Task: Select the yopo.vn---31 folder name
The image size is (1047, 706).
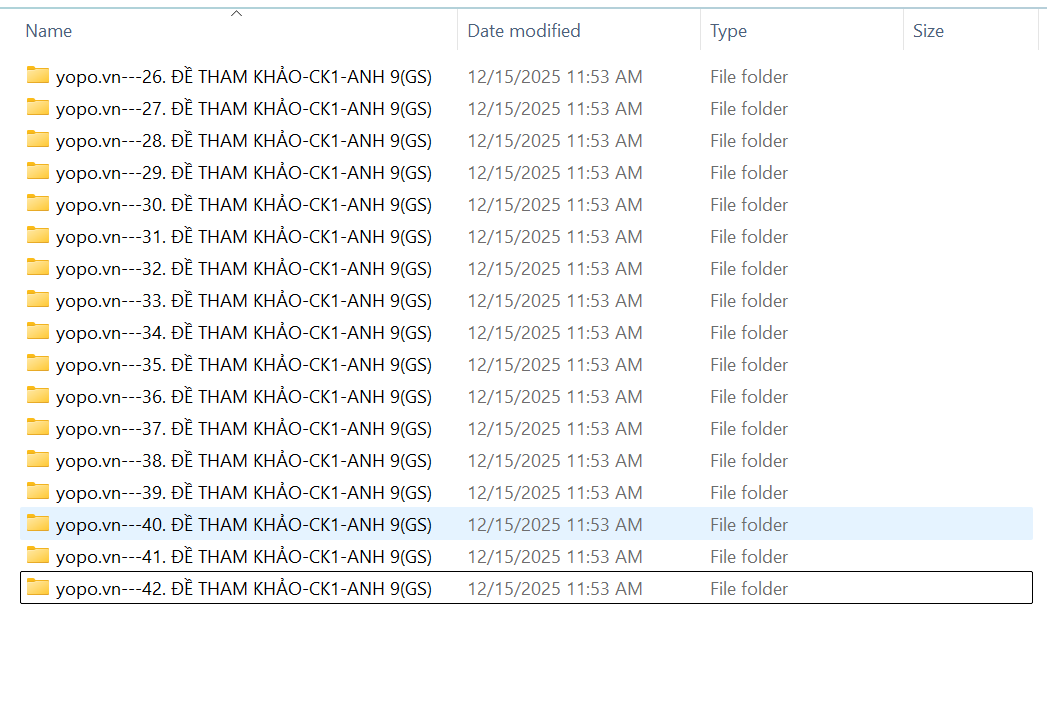Action: [244, 237]
